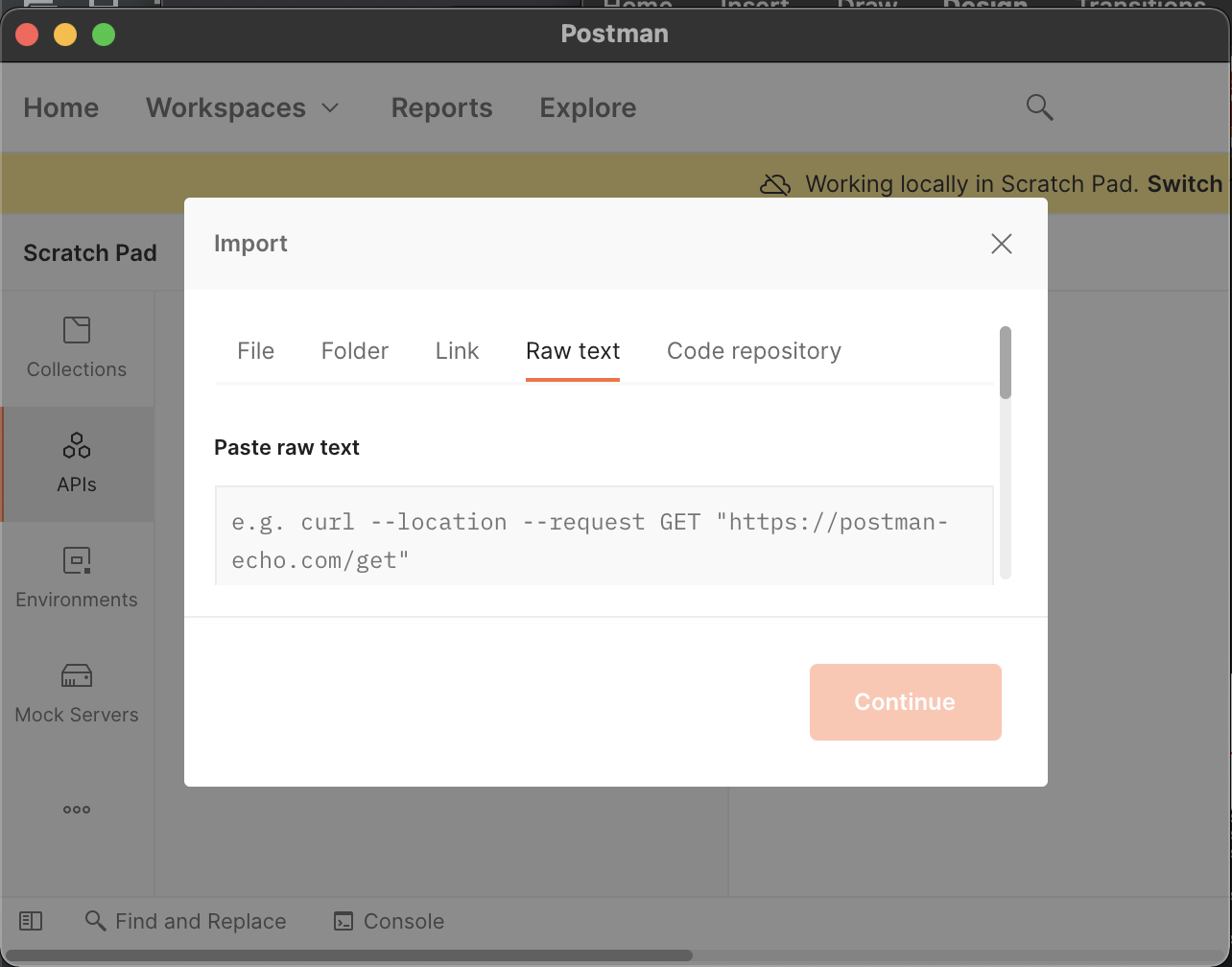Close the Import dialog
Screen dimensions: 1232x967
tap(1002, 244)
